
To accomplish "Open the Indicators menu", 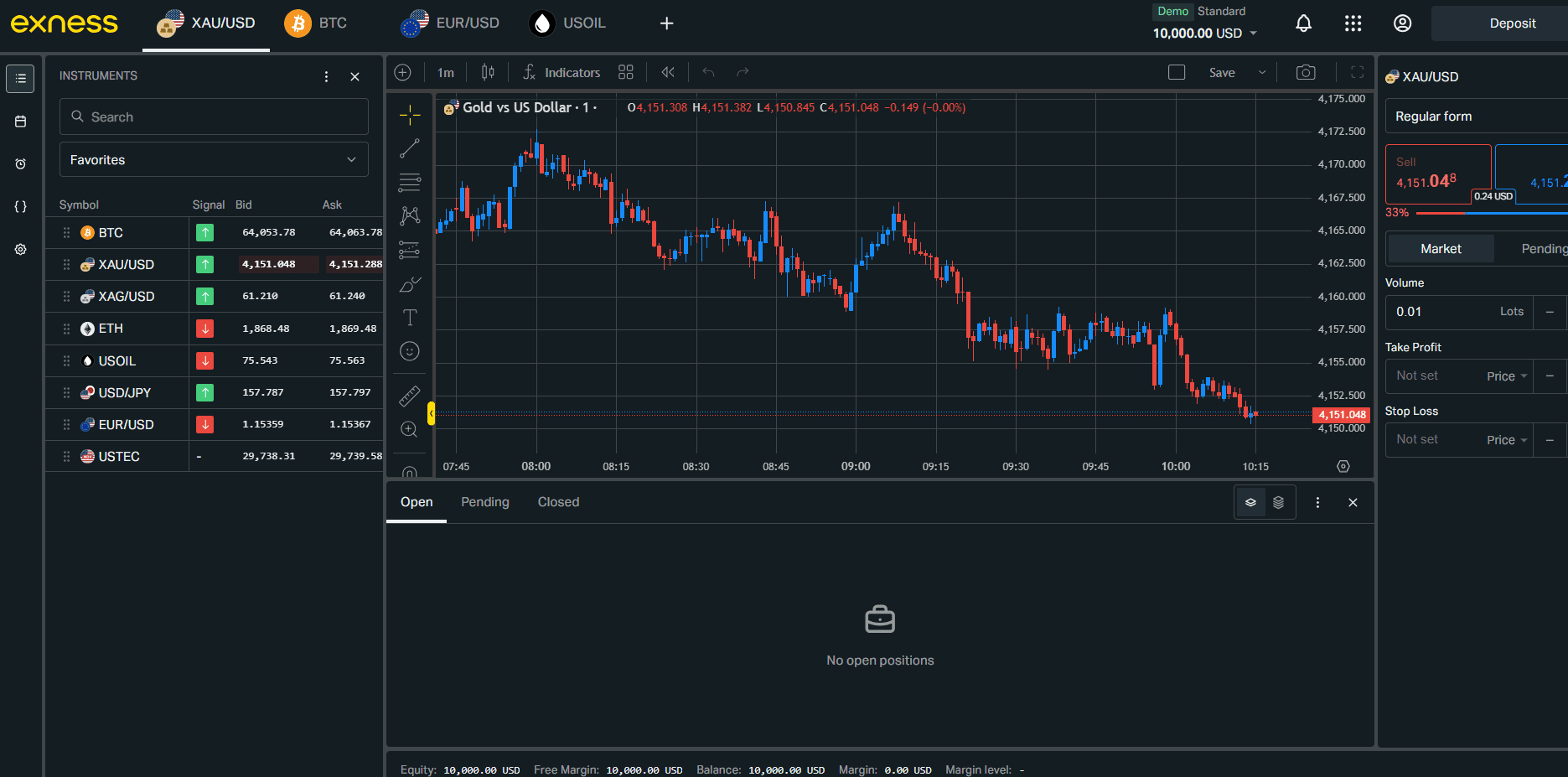I will click(x=561, y=73).
